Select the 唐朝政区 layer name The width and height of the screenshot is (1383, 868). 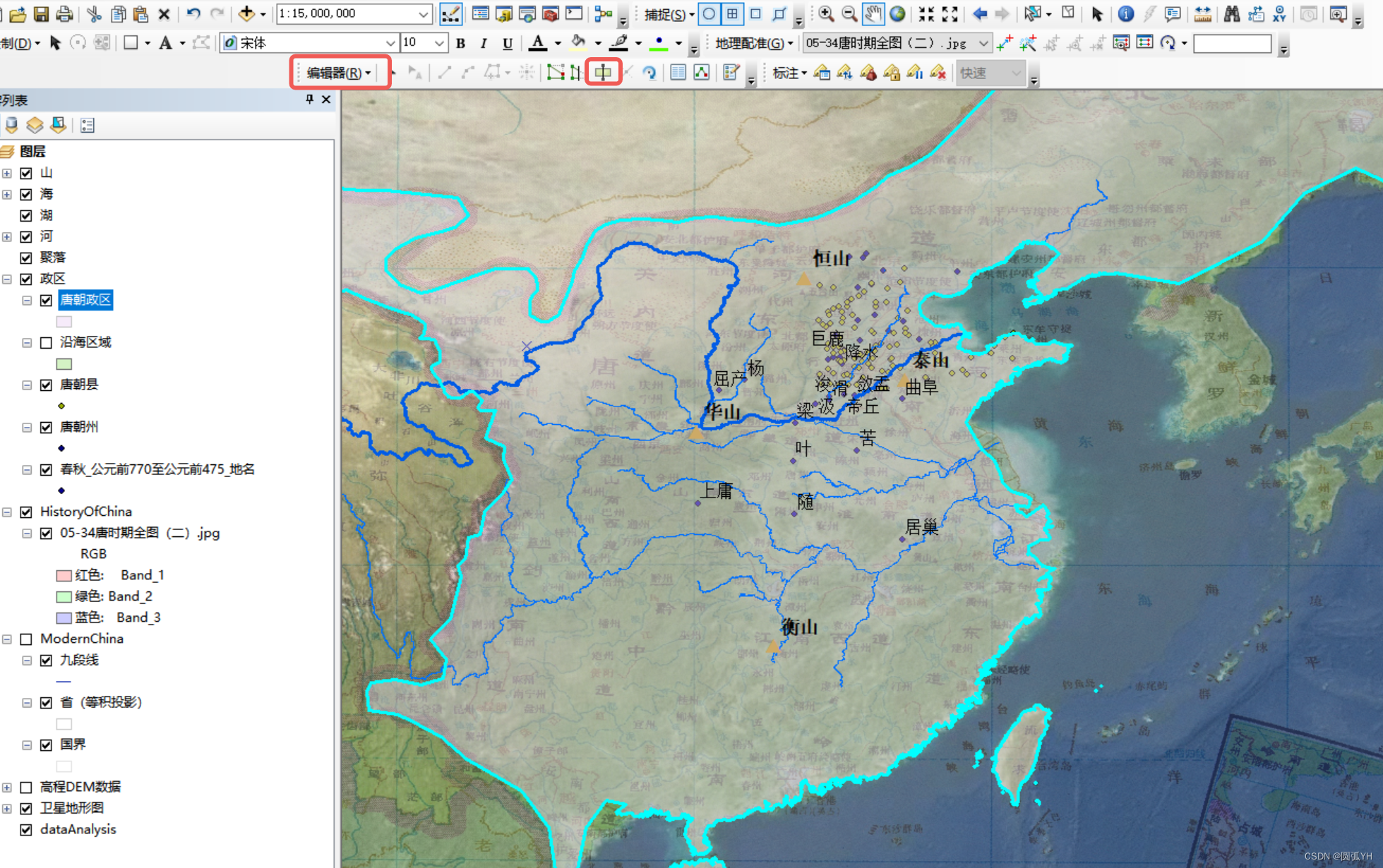point(85,300)
